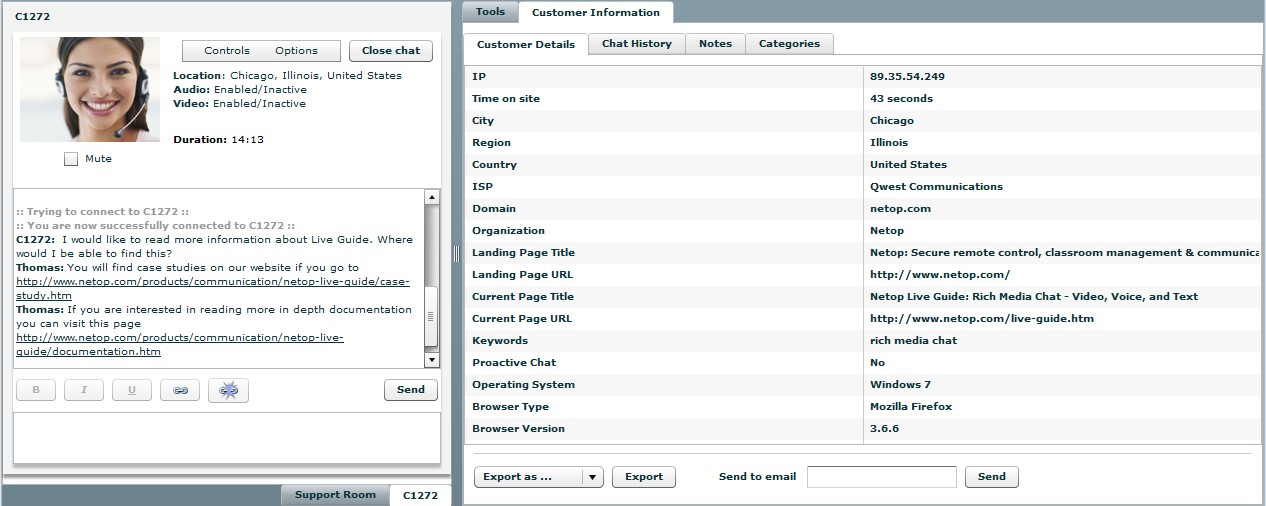Enable the Mute checkbox
The image size is (1266, 506).
pos(71,159)
